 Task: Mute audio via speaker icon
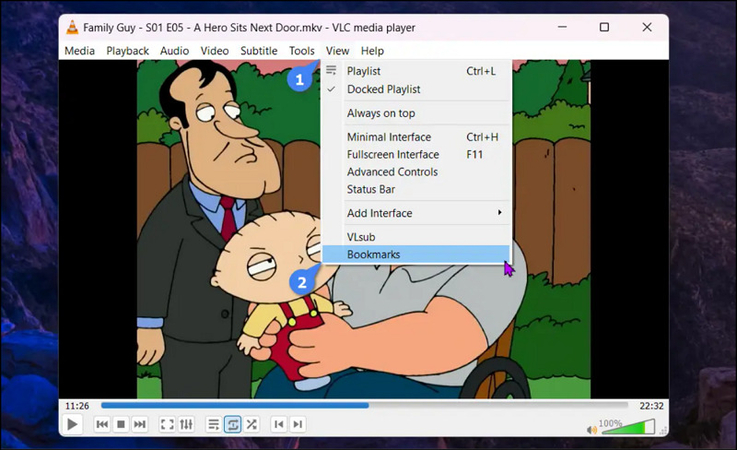tap(591, 430)
